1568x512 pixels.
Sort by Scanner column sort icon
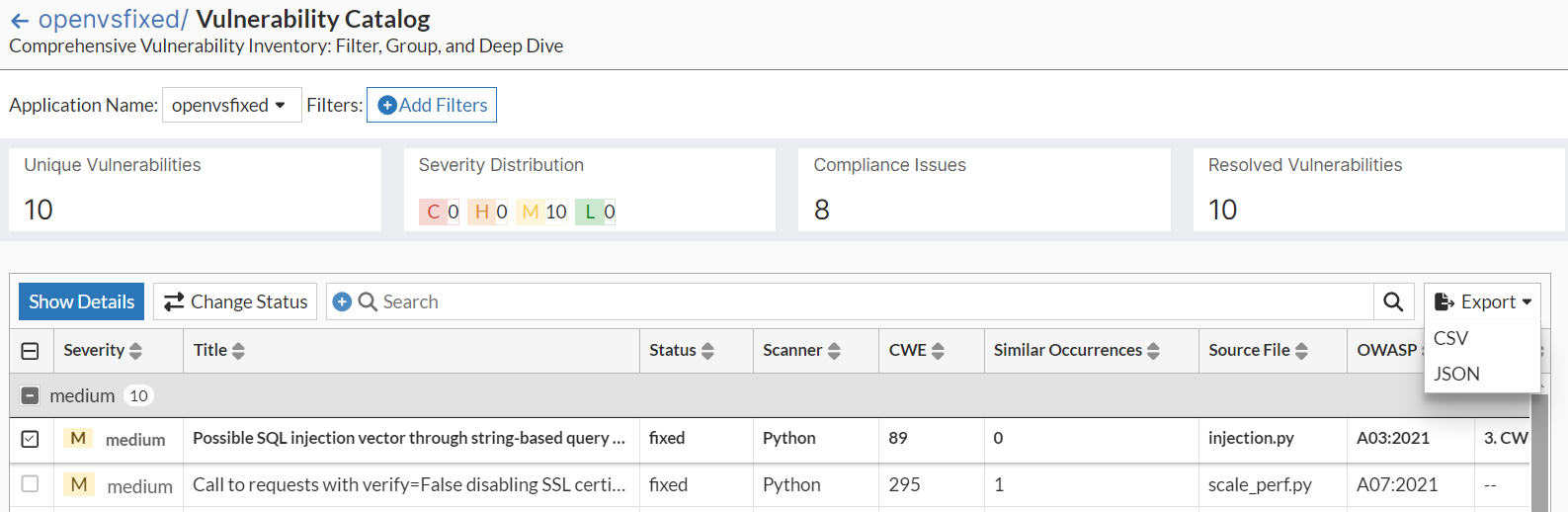(834, 351)
